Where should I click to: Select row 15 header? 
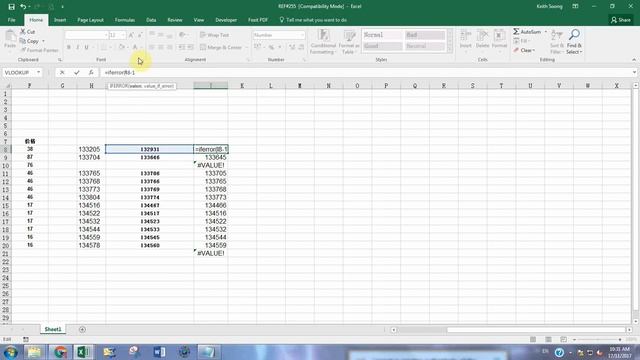tap(6, 205)
